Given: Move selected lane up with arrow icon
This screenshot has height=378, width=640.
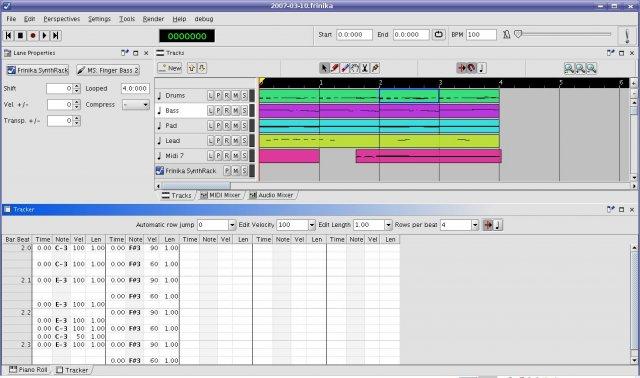Looking at the screenshot, I should (191, 68).
